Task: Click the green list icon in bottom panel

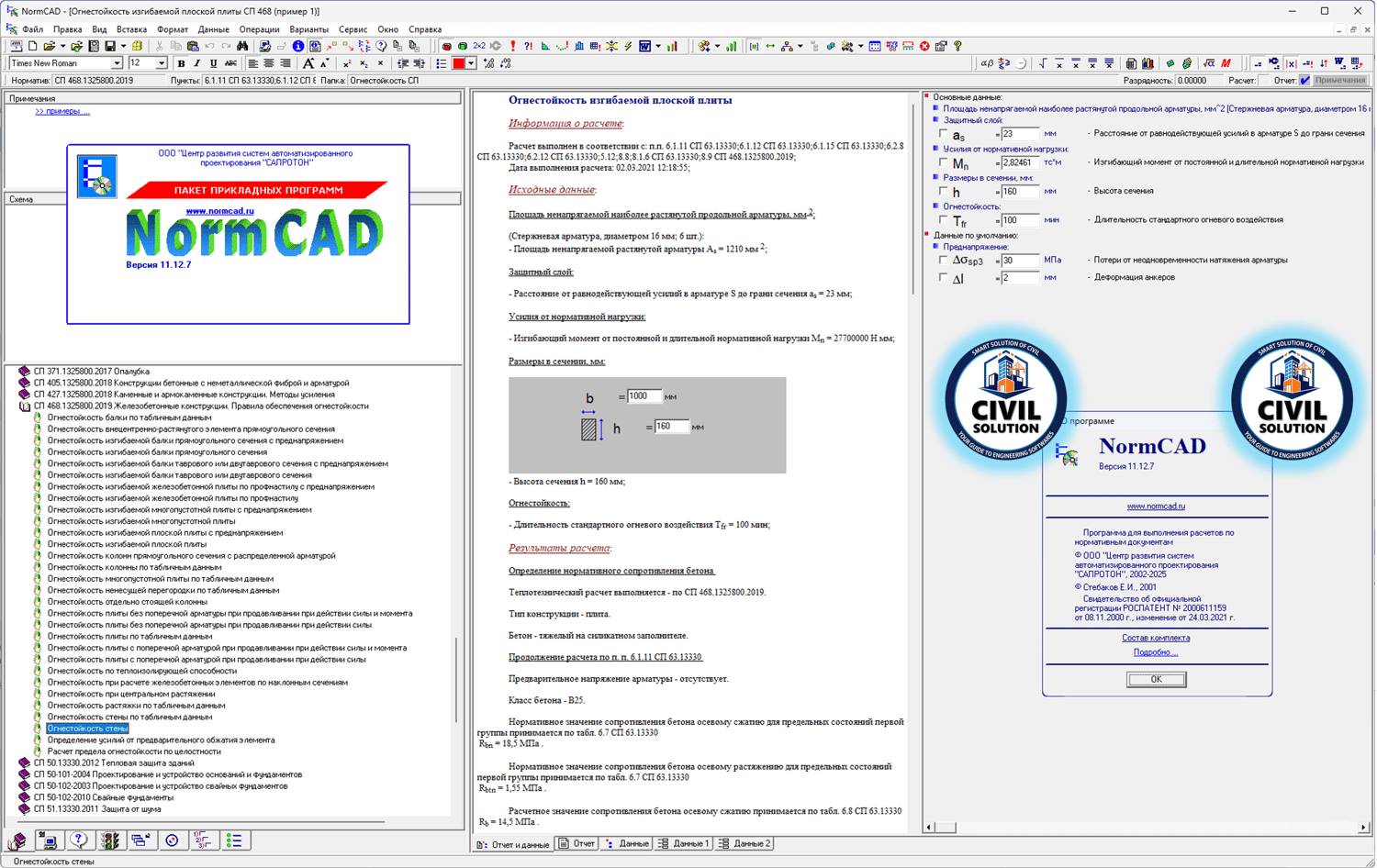Action: tap(234, 840)
